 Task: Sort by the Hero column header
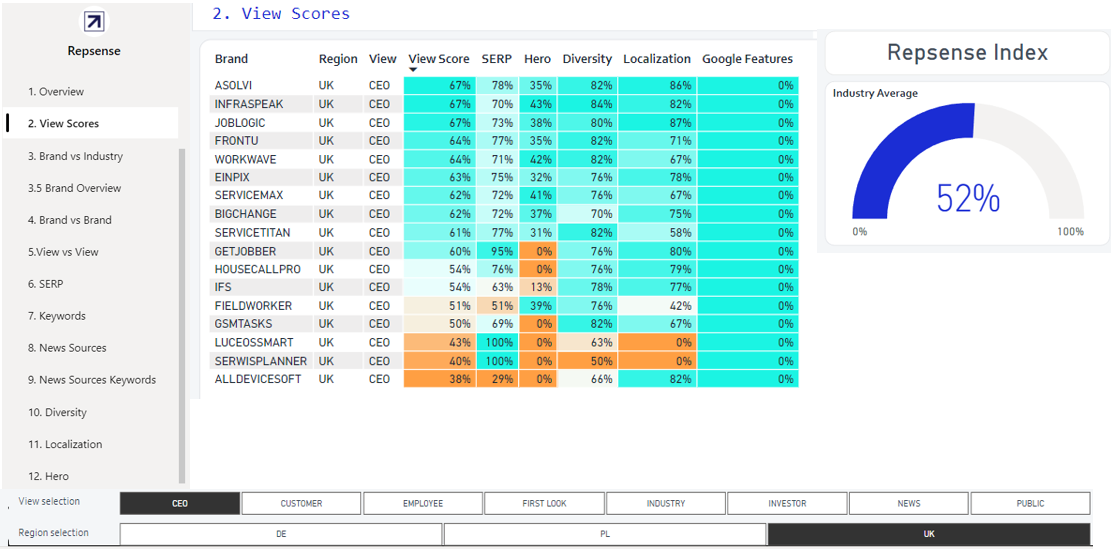point(537,59)
